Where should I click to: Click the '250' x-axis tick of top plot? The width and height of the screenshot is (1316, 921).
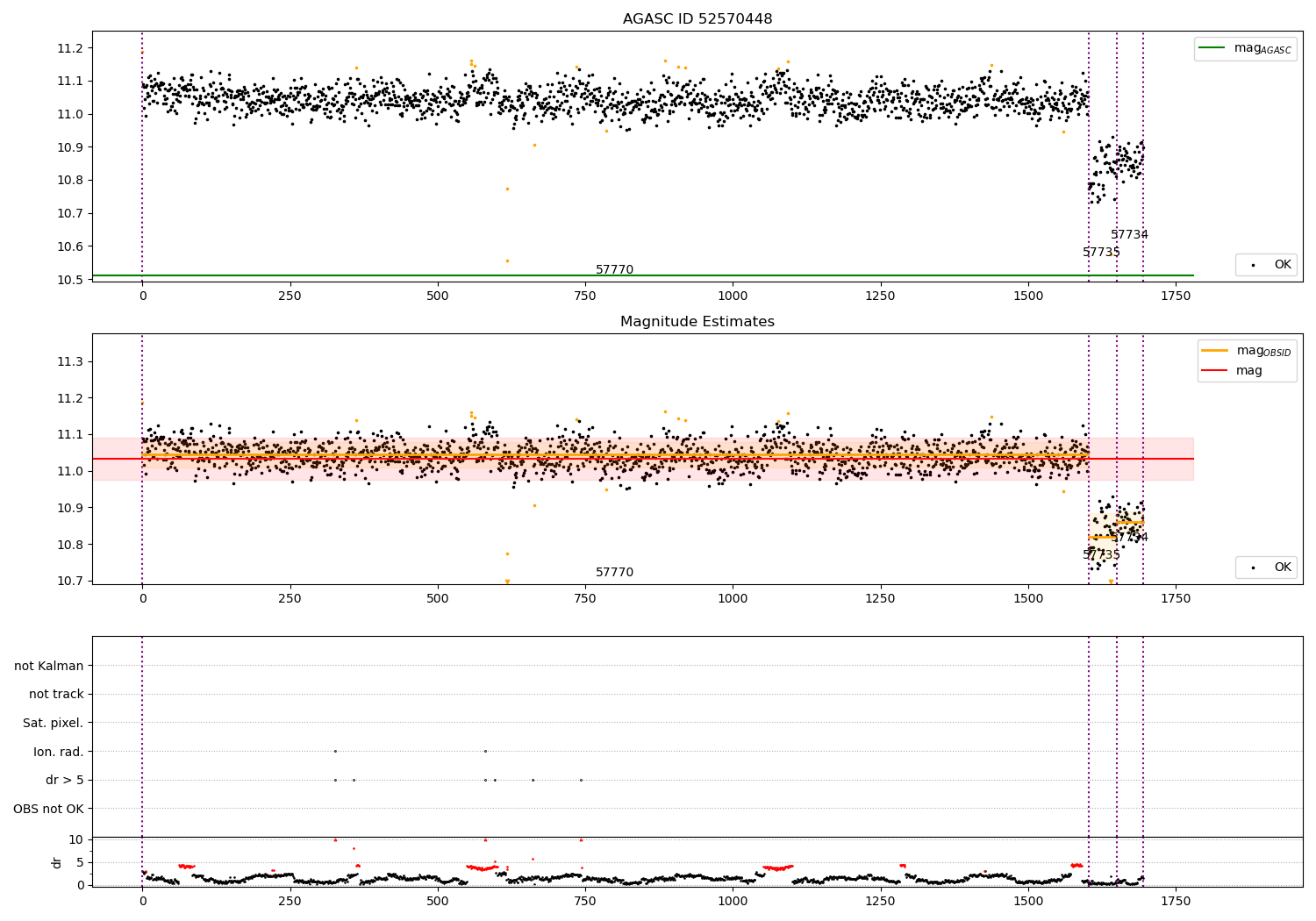tap(290, 296)
